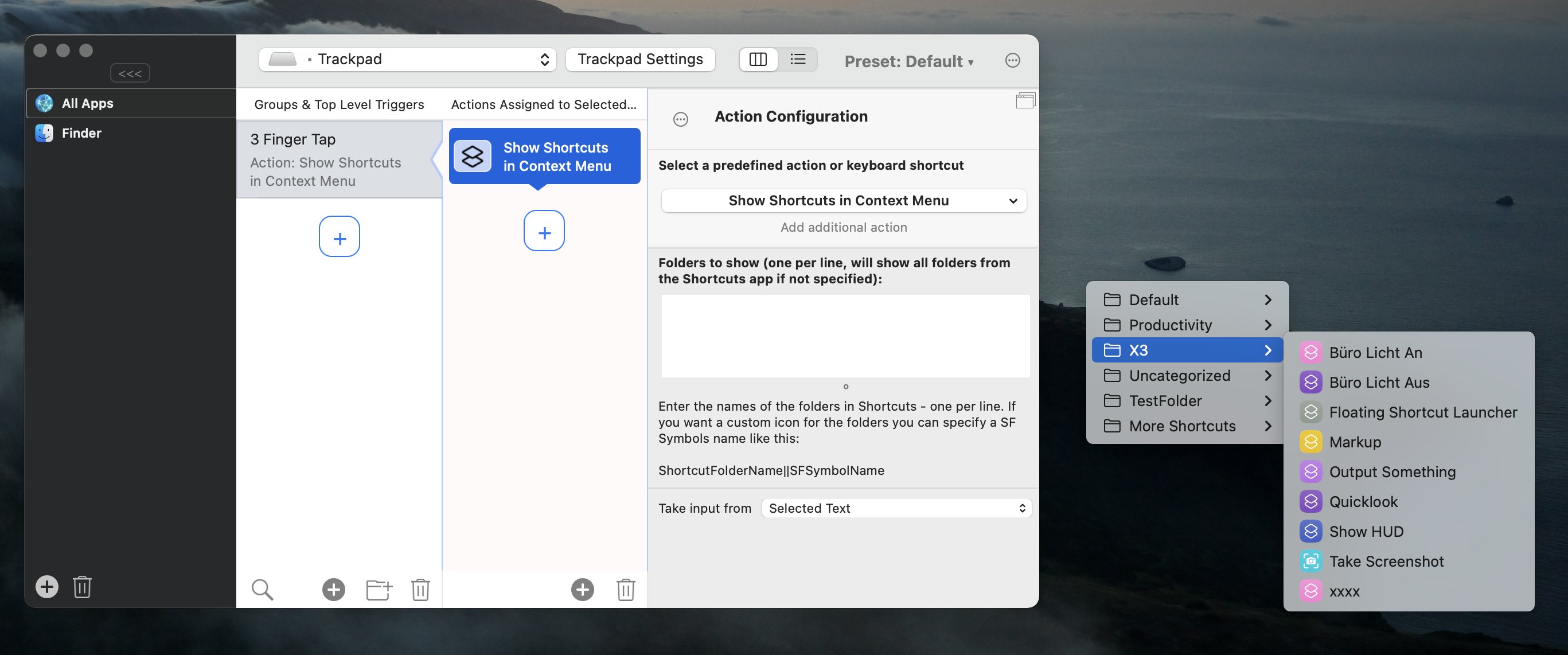Click the Büro Licht Aus shortcut icon
This screenshot has height=655, width=1568.
tap(1310, 383)
